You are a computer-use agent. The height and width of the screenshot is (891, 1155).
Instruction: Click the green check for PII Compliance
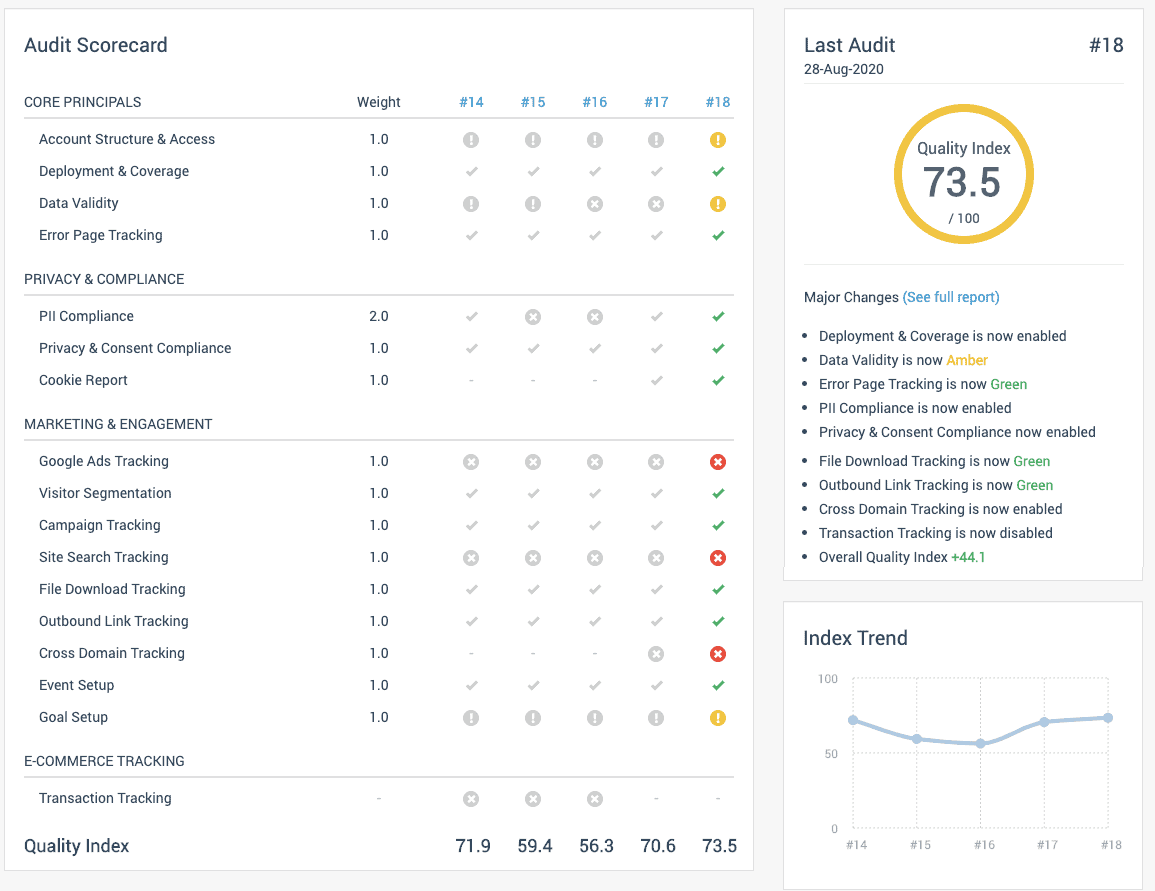click(718, 317)
